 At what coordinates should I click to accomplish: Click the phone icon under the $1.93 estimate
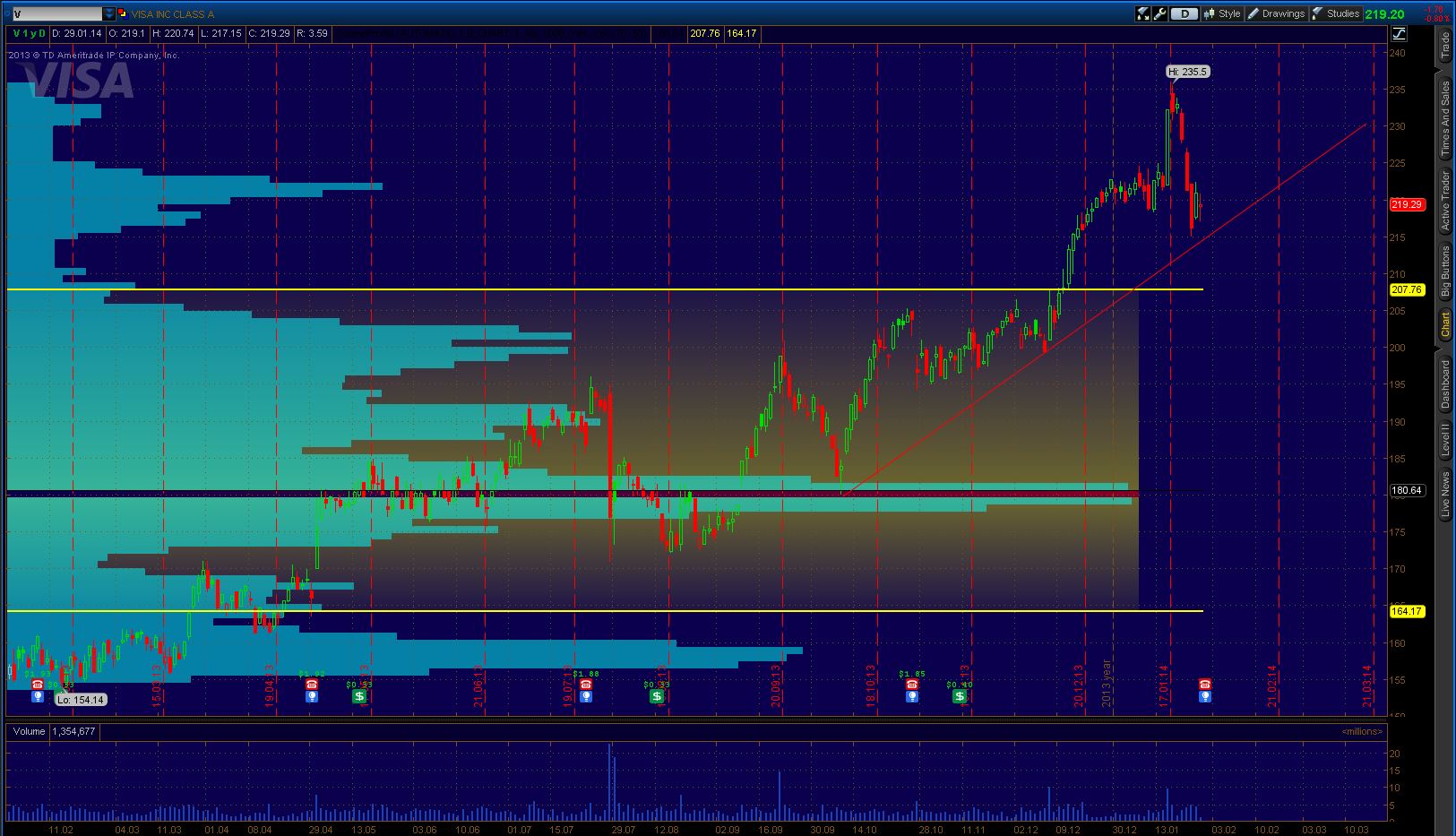pos(38,685)
